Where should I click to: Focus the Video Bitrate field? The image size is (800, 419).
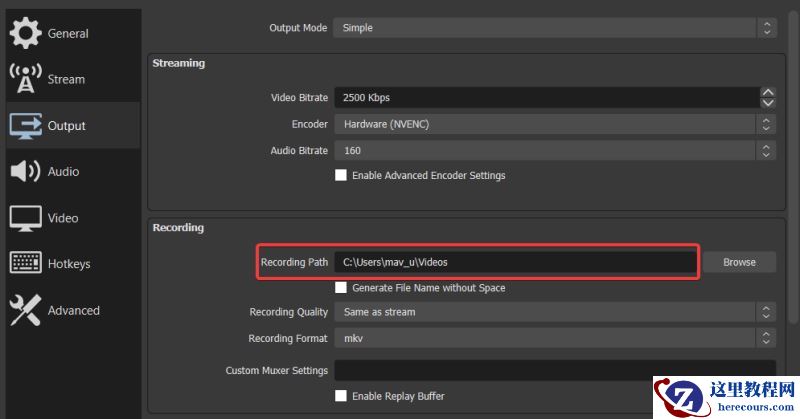click(x=546, y=97)
